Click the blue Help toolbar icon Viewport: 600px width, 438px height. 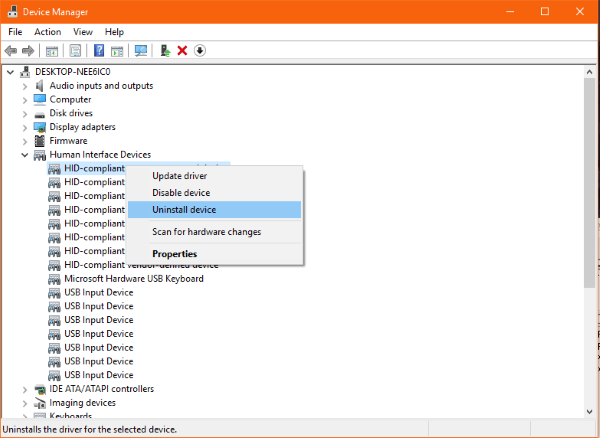(99, 51)
